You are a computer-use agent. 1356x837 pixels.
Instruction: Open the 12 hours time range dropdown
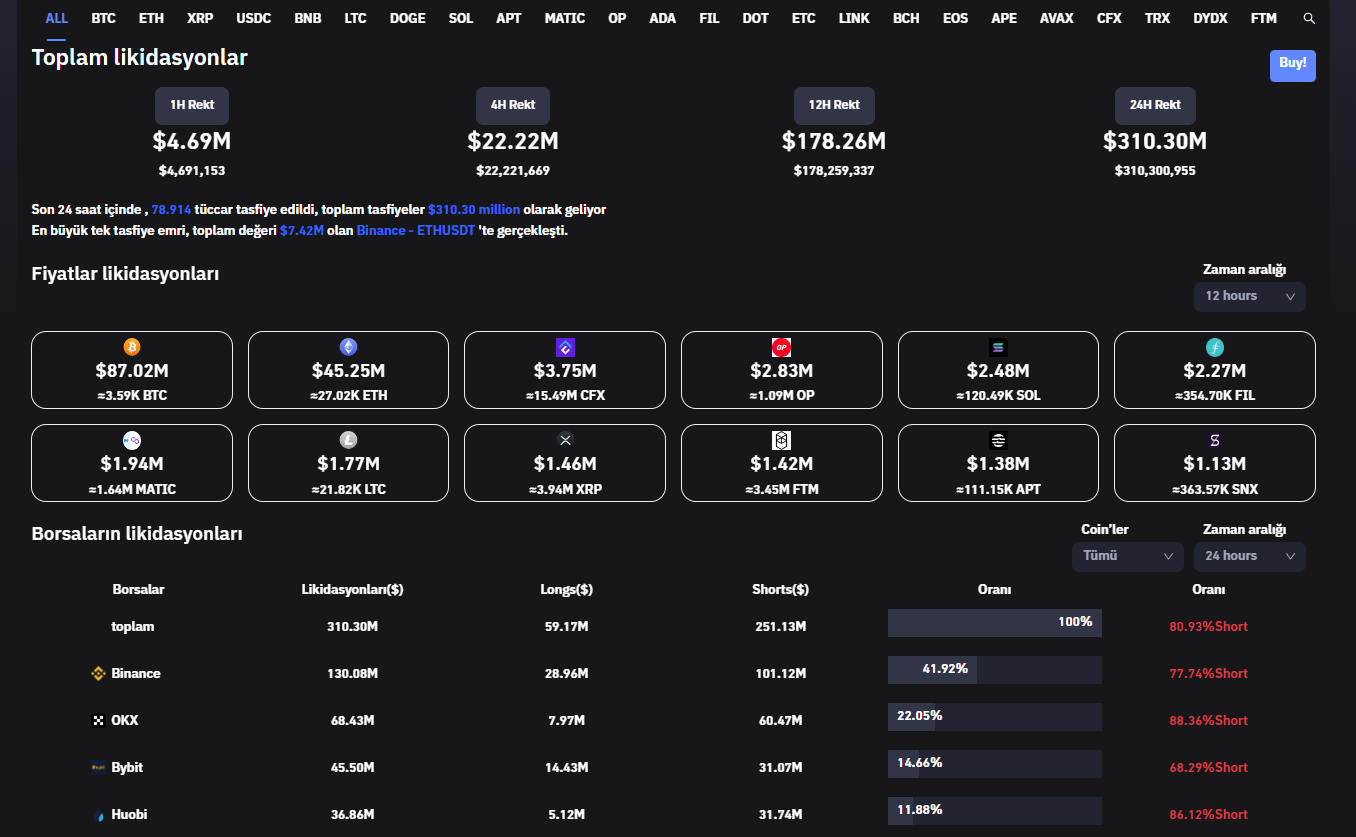pos(1249,296)
